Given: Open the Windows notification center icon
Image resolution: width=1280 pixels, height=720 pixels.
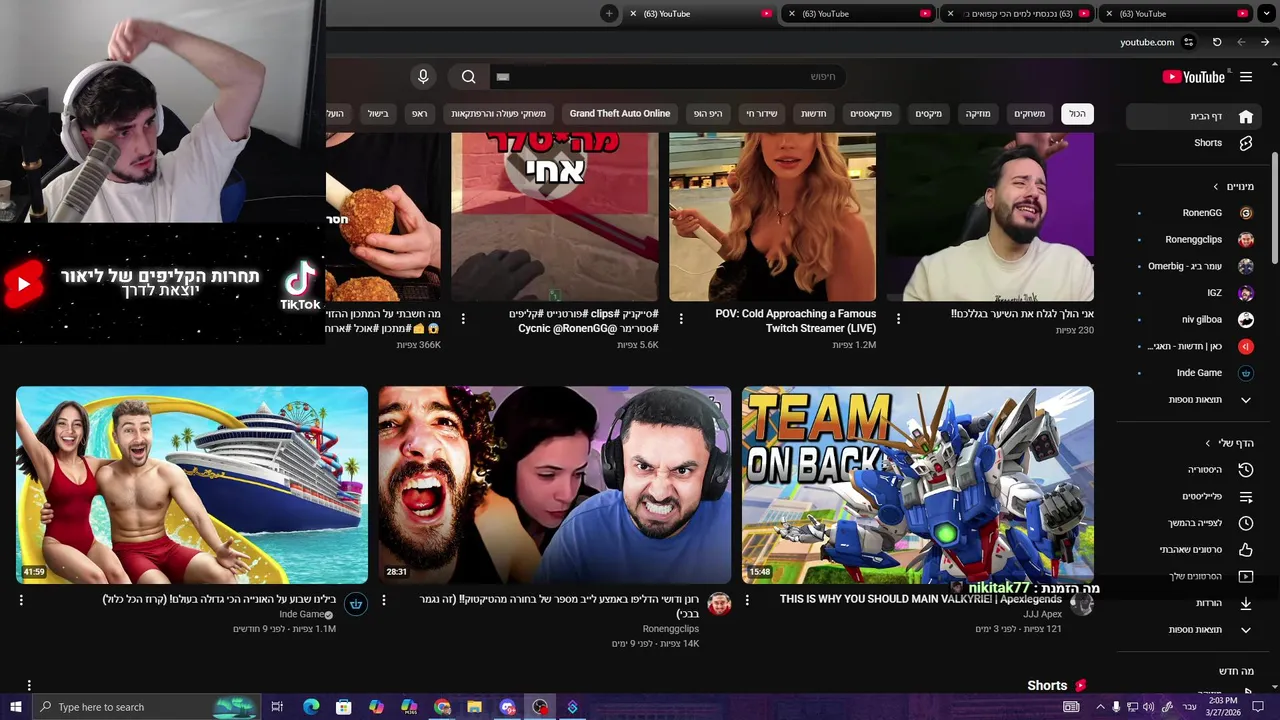Looking at the screenshot, I should [x=1259, y=707].
